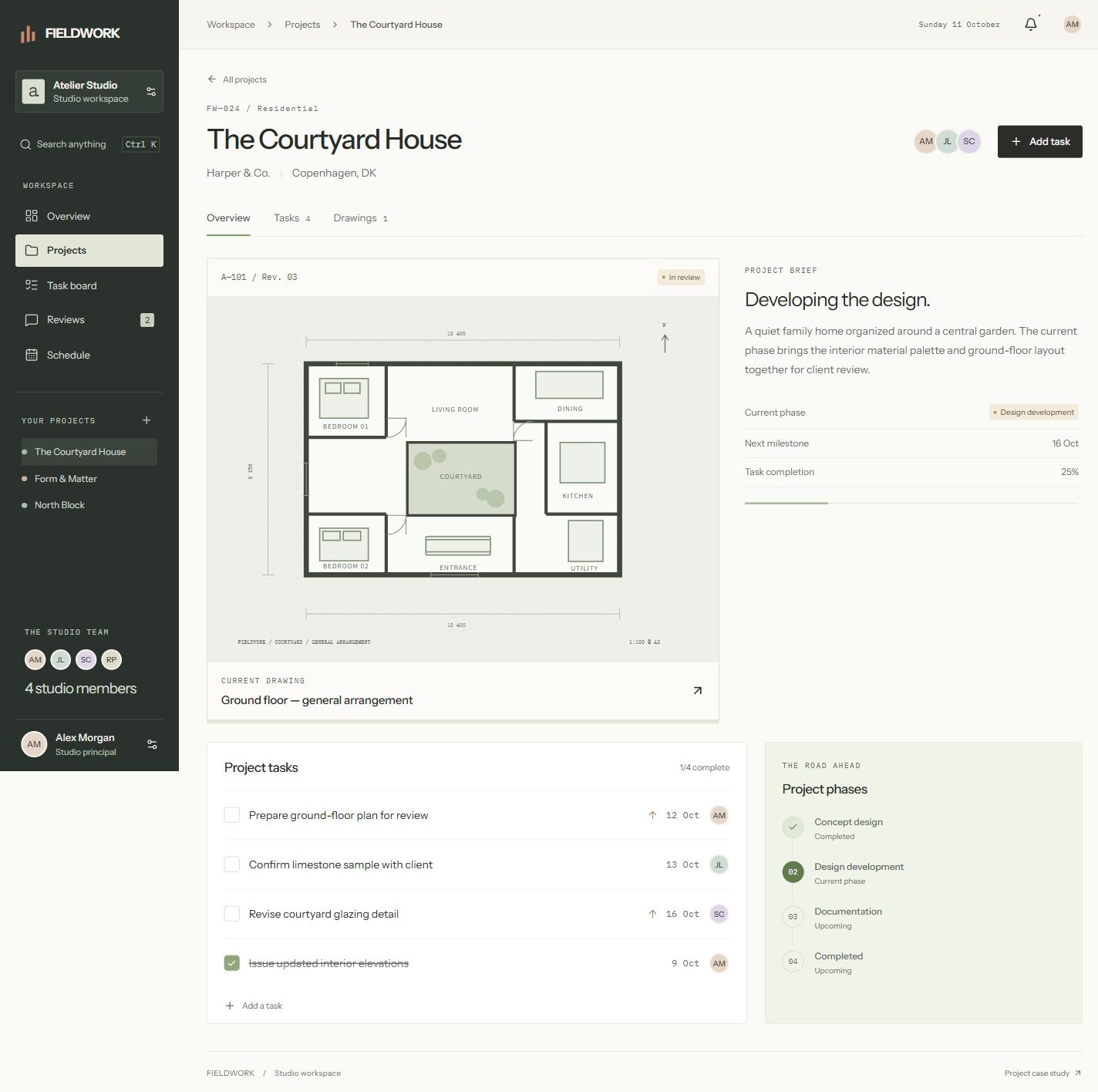Uncheck Issue updated interior elevations task

click(231, 963)
